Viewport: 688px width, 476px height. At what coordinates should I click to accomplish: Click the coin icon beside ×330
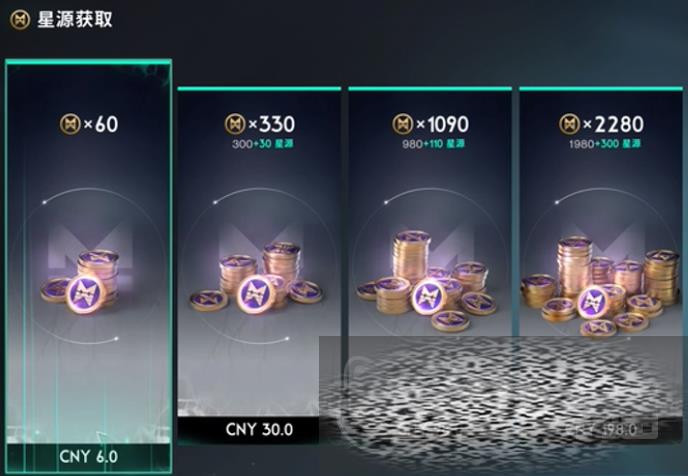(x=235, y=124)
